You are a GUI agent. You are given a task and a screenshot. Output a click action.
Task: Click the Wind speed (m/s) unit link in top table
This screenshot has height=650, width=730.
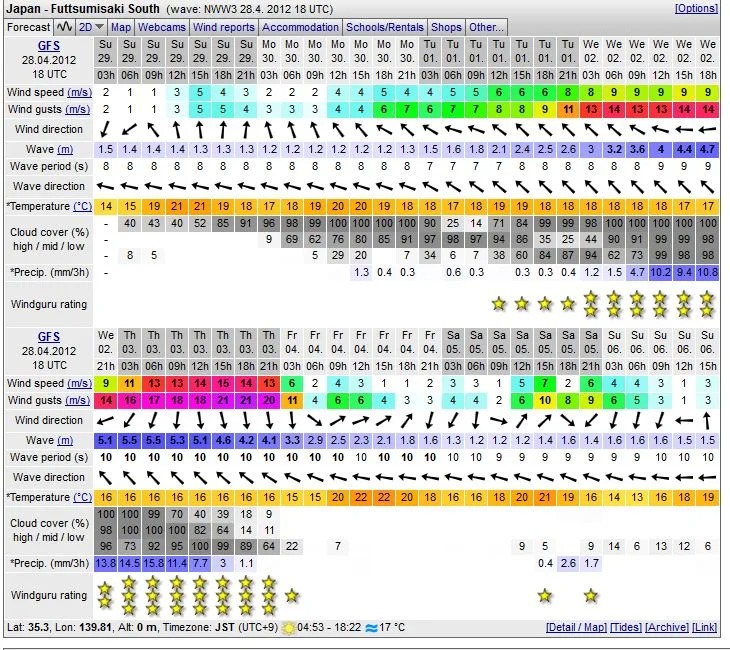tap(80, 92)
